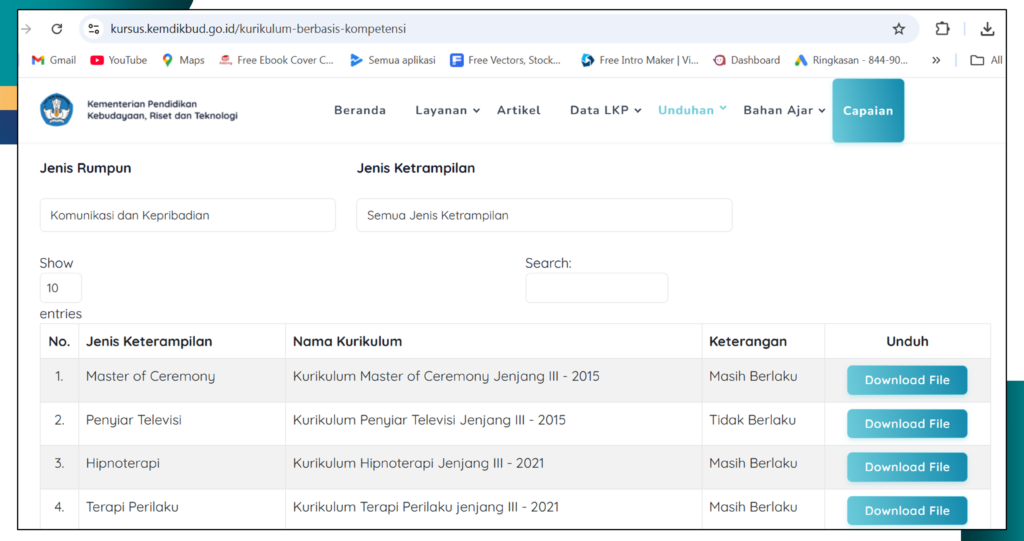The height and width of the screenshot is (541, 1024).
Task: Click the Capaian button
Action: pyautogui.click(x=868, y=110)
